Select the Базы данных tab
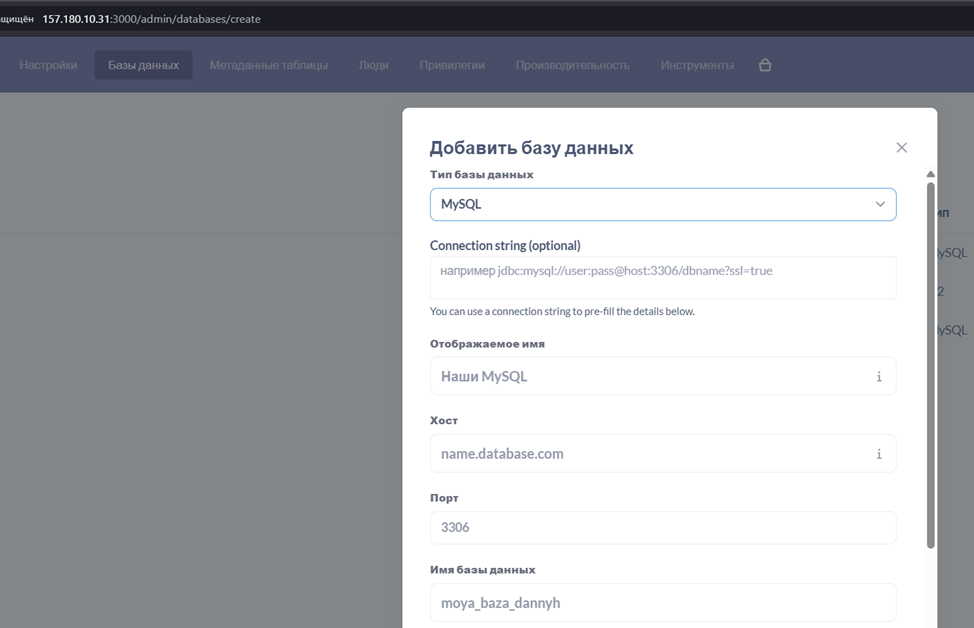 tap(143, 65)
